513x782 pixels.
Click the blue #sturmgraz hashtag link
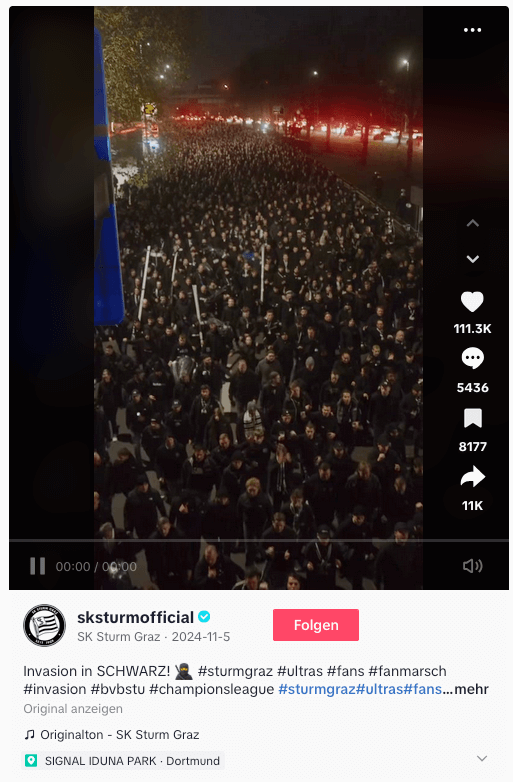tap(316, 689)
